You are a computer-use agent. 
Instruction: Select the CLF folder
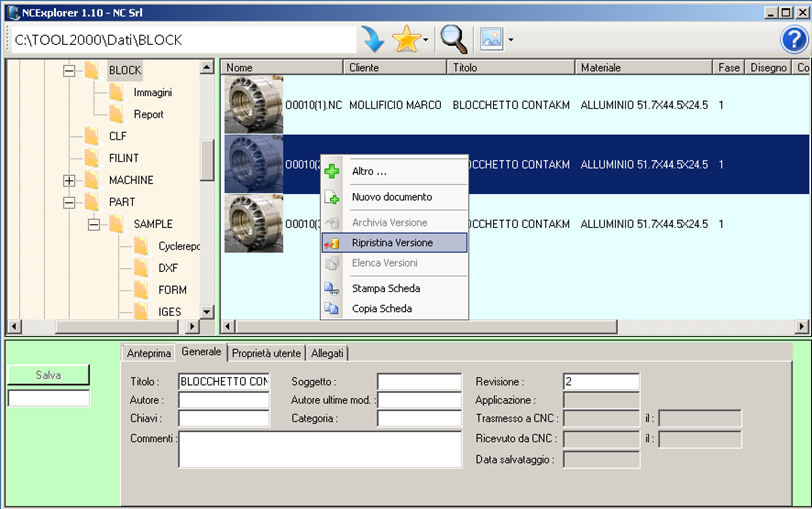click(118, 136)
